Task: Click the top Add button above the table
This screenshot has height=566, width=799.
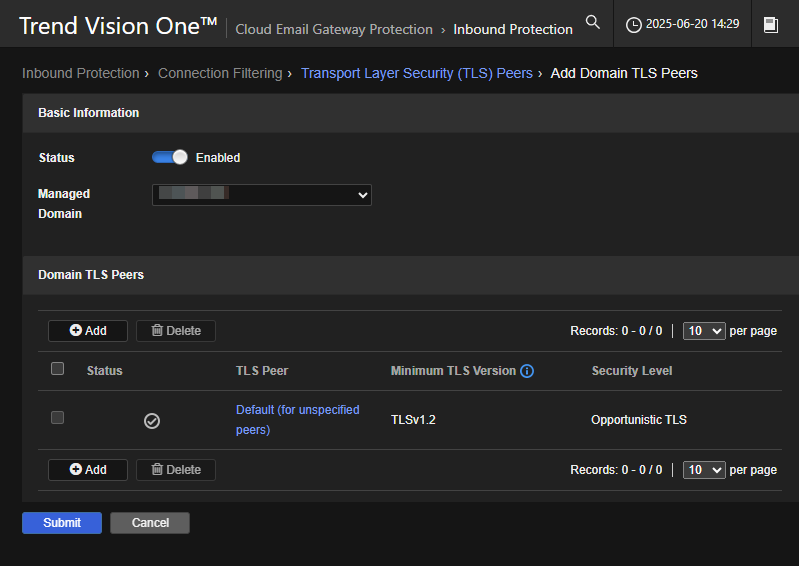Action: [x=88, y=331]
